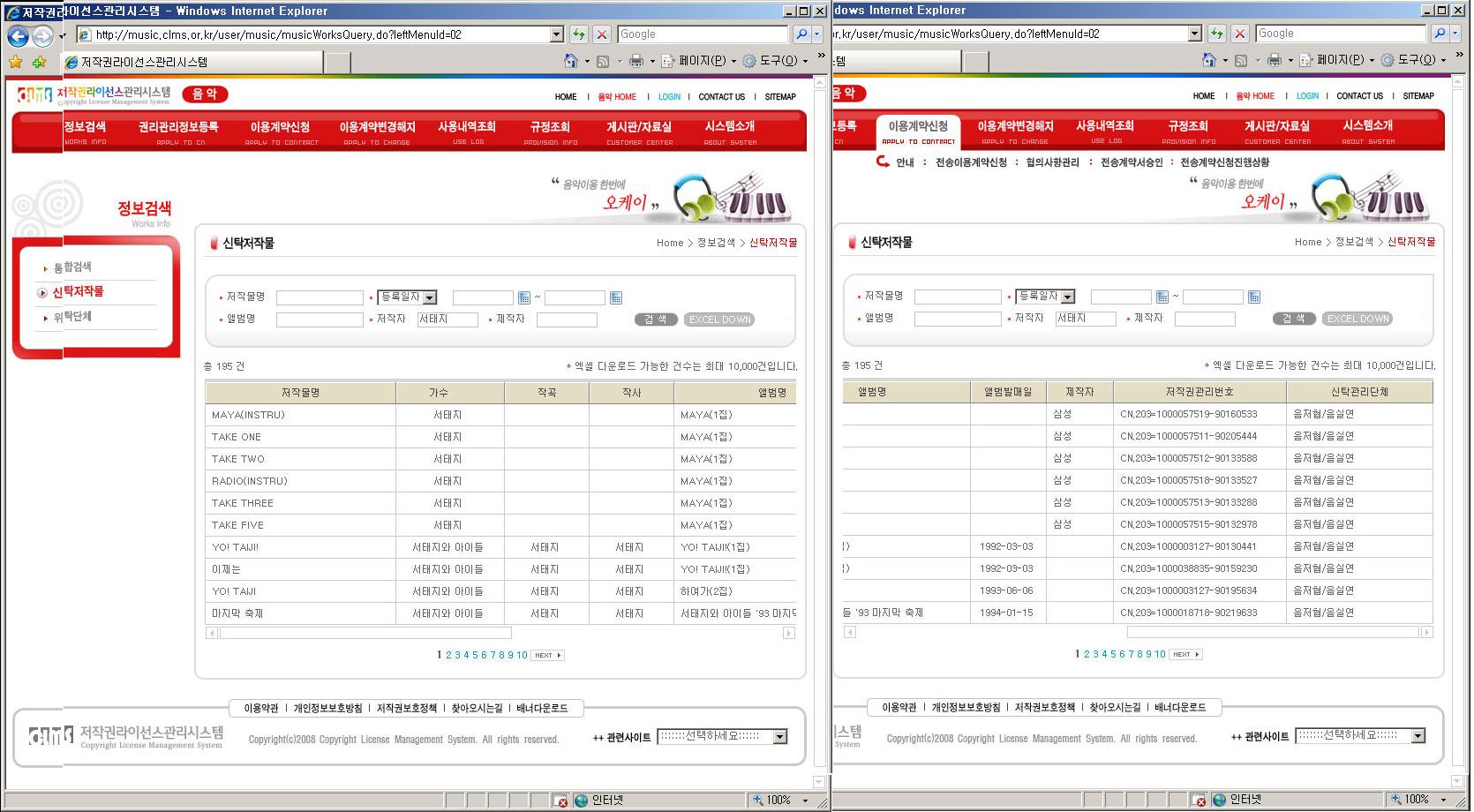The width and height of the screenshot is (1474, 812).
Task: Click 개인정보보호방침 footer link in left window
Action: point(327,709)
